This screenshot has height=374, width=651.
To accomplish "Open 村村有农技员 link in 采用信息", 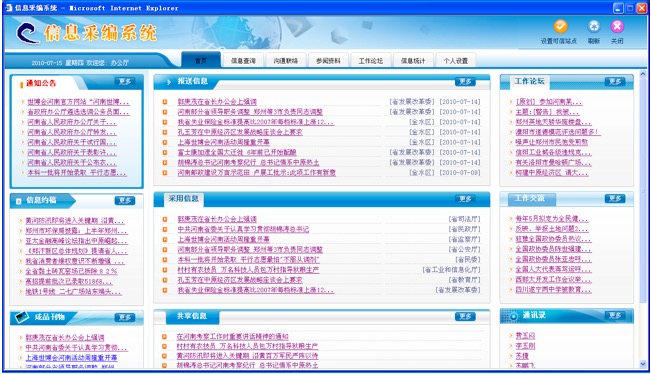I will click(248, 270).
